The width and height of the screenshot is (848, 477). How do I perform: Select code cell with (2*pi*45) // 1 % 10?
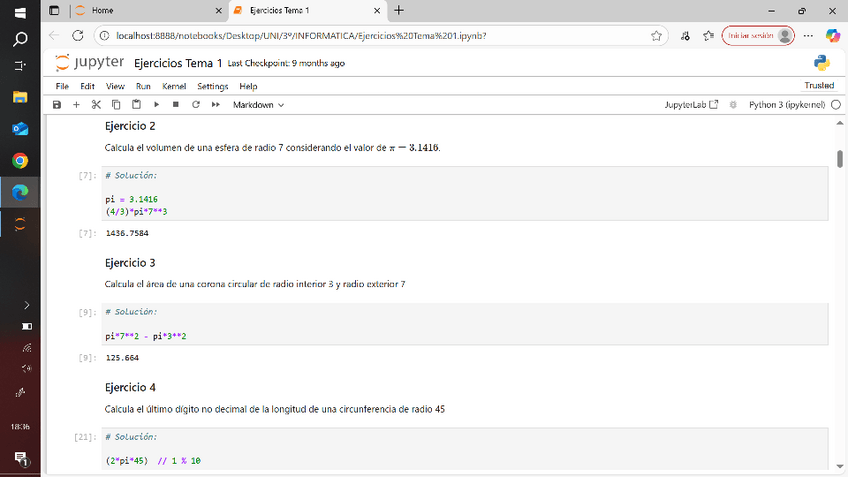465,448
